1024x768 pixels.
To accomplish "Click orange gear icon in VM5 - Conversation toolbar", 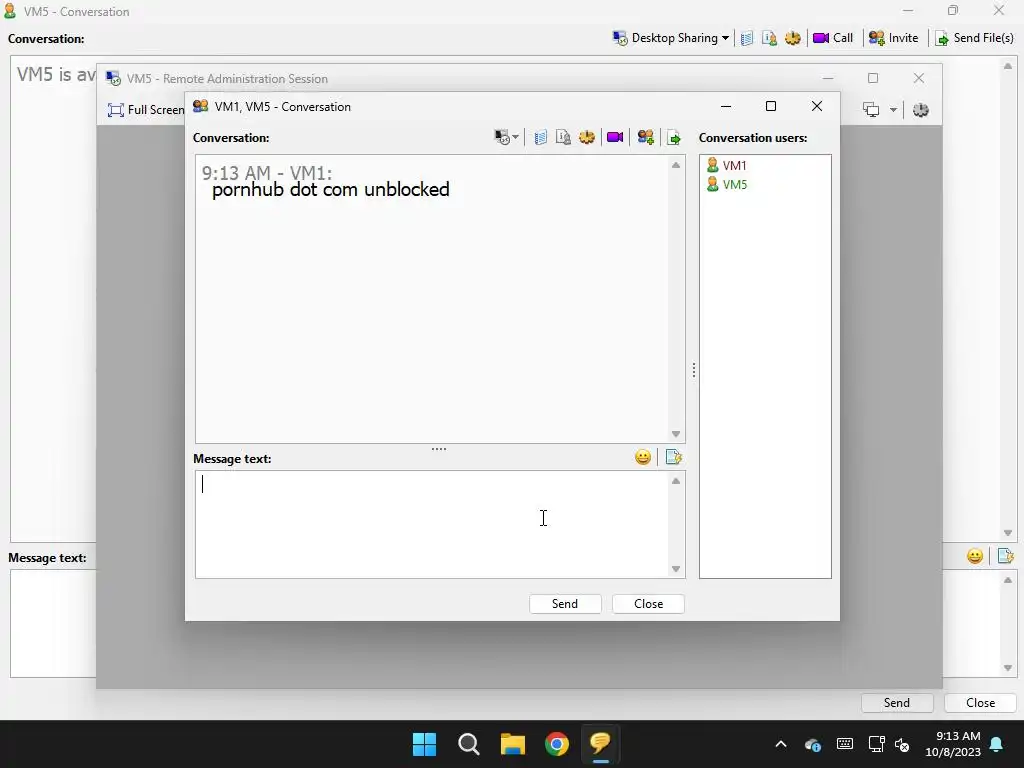I will pos(793,39).
